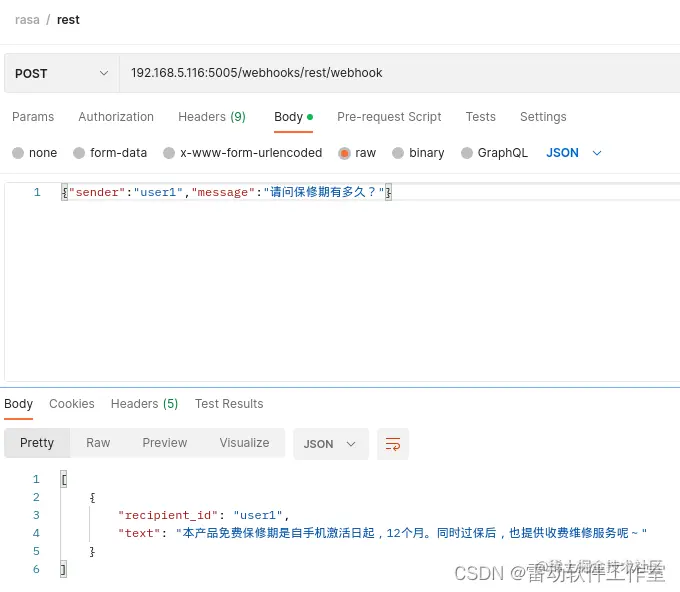680x592 pixels.
Task: Choose binary body type
Action: [398, 153]
